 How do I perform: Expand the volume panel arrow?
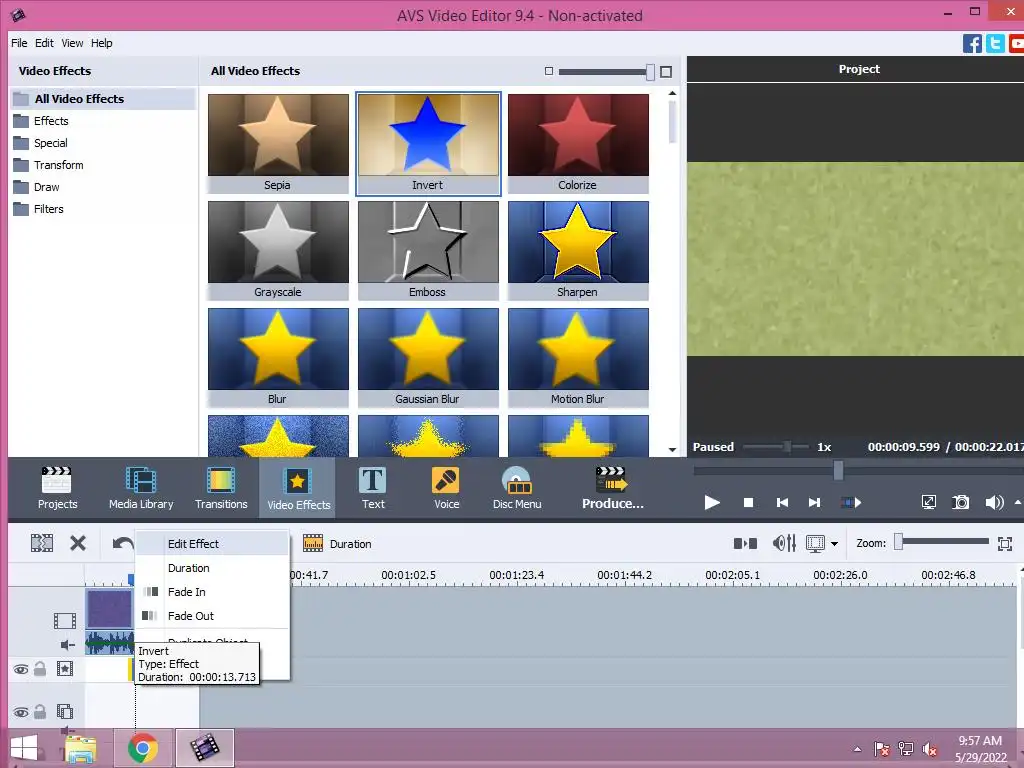pyautogui.click(x=1017, y=502)
